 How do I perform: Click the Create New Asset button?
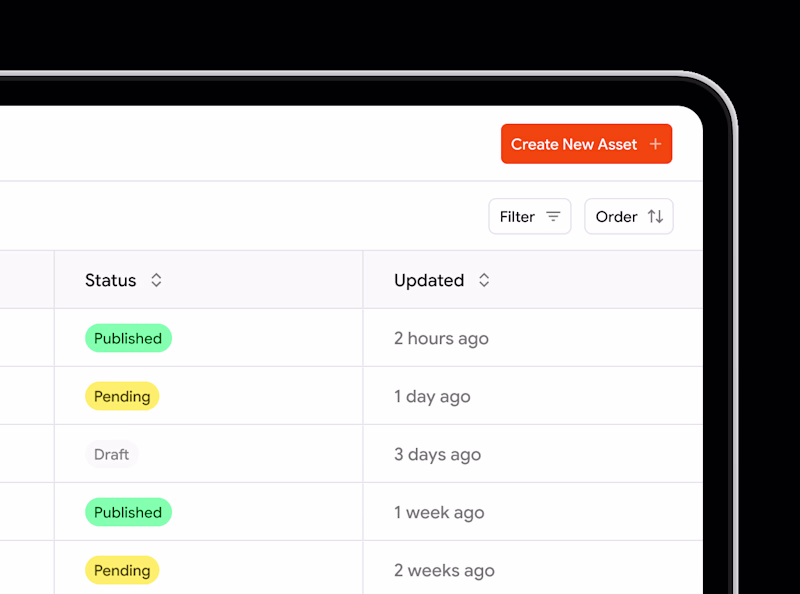[x=586, y=144]
